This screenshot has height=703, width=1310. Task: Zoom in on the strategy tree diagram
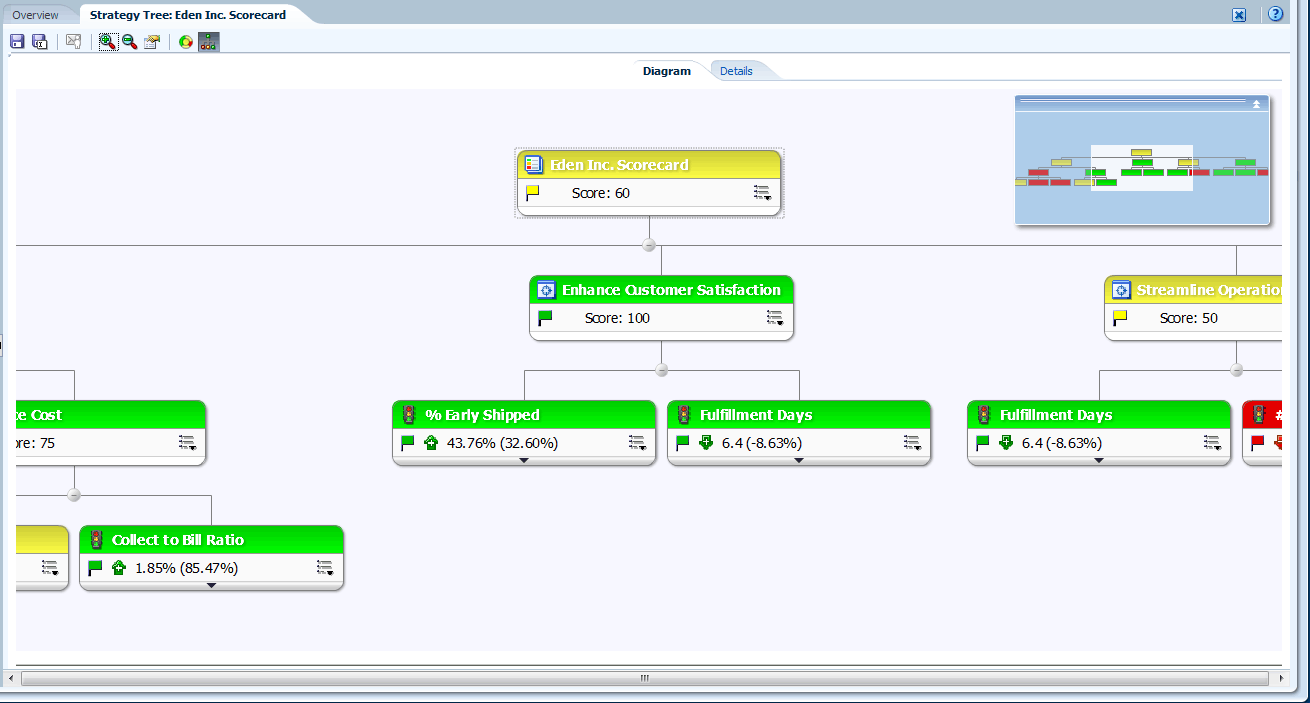(x=108, y=41)
